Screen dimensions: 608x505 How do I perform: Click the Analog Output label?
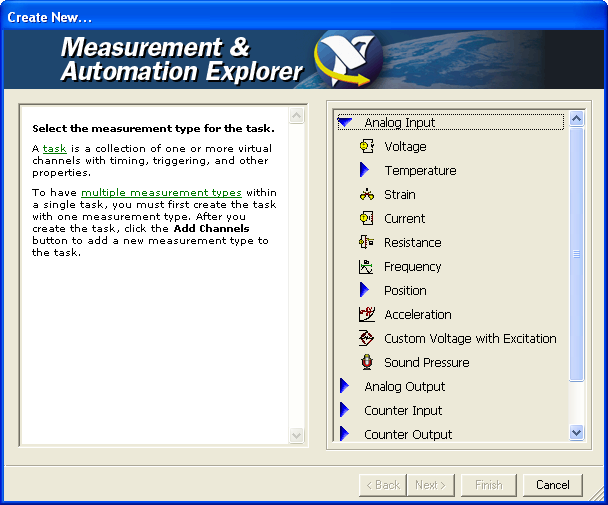(x=405, y=387)
